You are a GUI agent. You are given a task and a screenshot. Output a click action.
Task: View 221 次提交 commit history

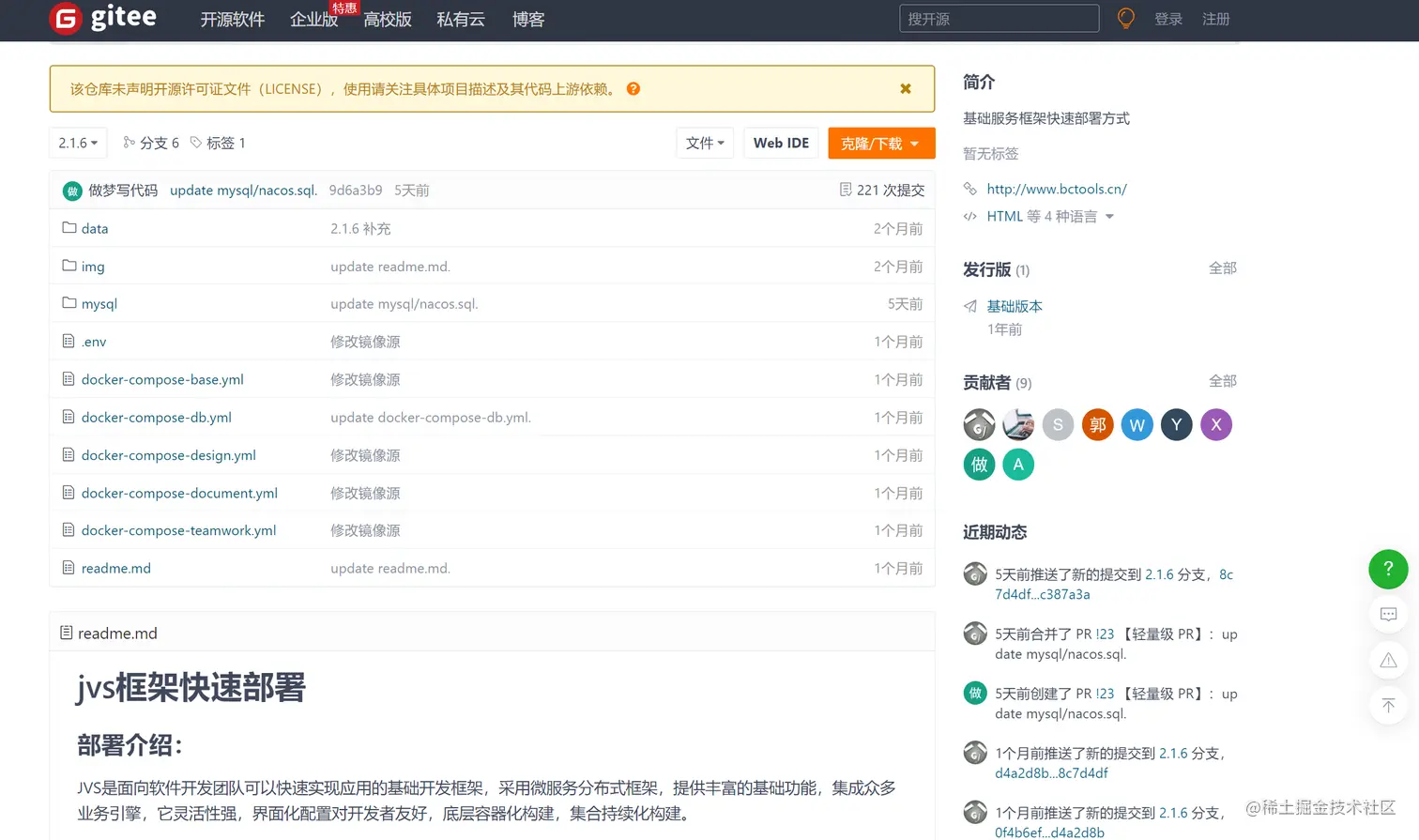pyautogui.click(x=882, y=191)
